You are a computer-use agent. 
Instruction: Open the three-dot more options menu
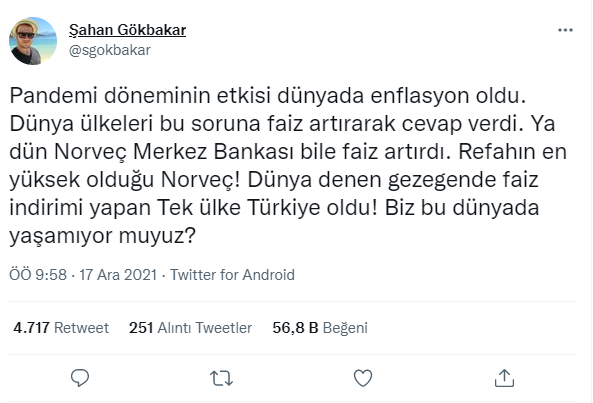565,30
